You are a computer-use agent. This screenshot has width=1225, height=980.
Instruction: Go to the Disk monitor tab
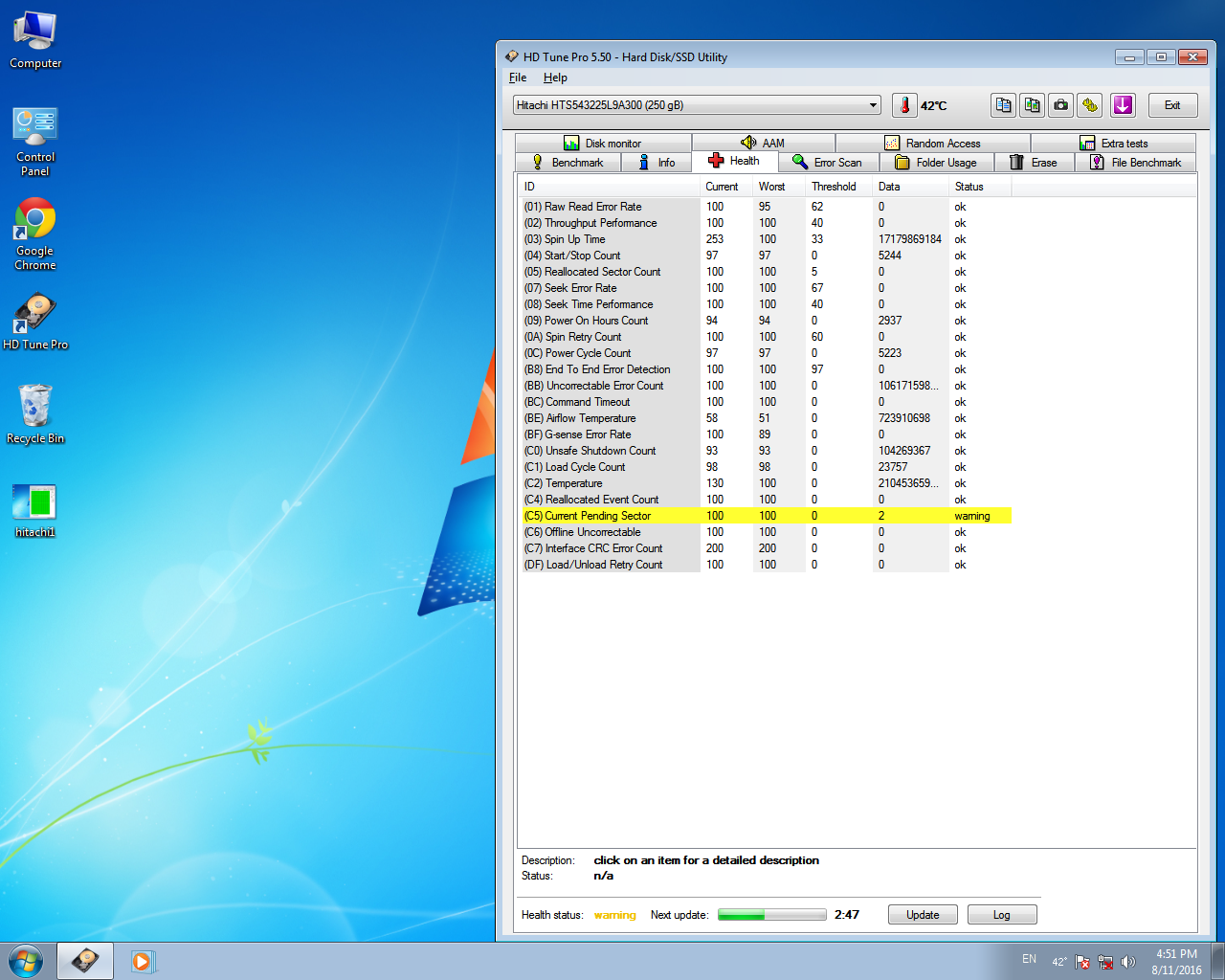click(x=603, y=144)
